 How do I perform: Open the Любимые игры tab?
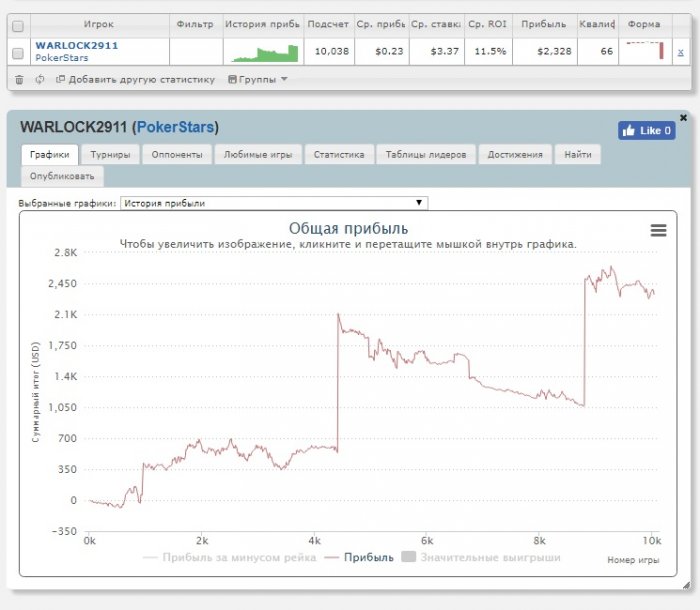pyautogui.click(x=258, y=155)
